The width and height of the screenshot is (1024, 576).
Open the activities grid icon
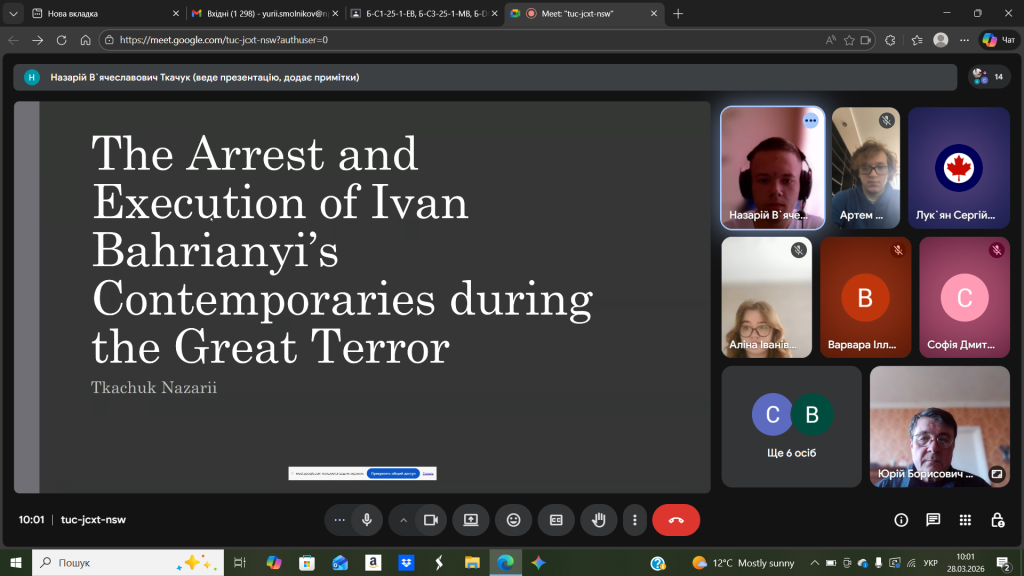pyautogui.click(x=965, y=520)
